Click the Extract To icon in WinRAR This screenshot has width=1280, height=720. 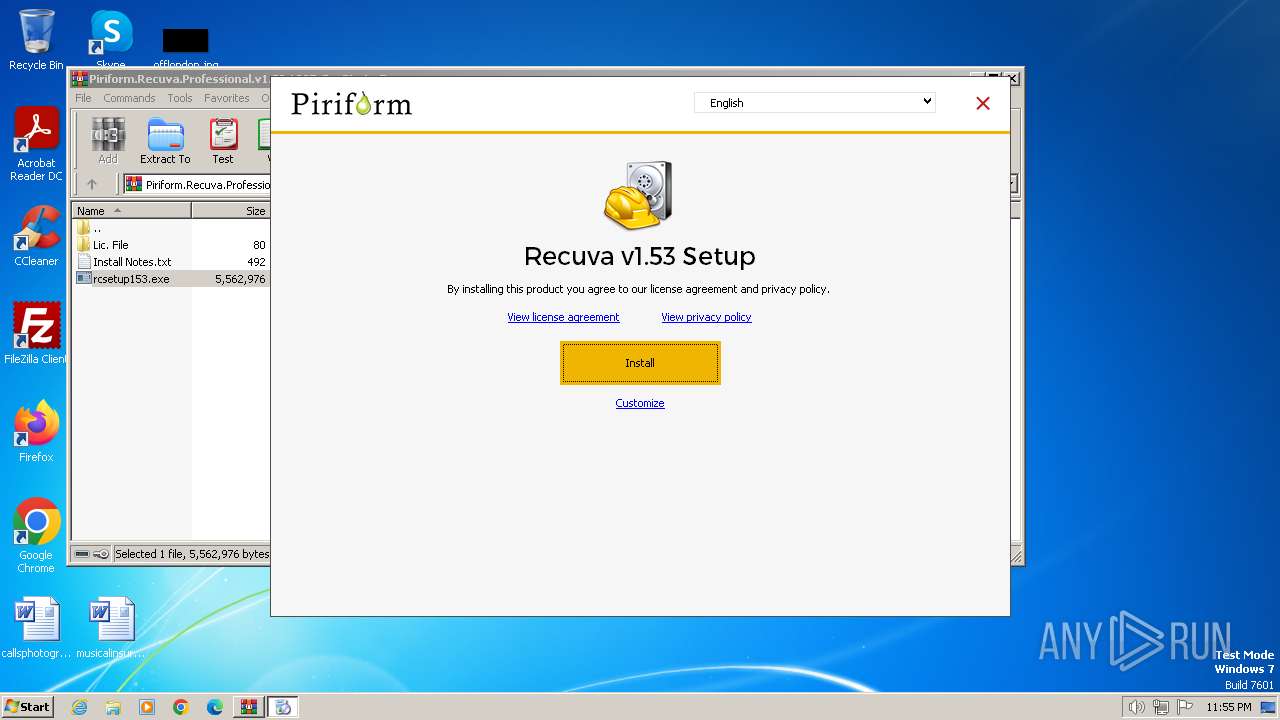point(165,141)
